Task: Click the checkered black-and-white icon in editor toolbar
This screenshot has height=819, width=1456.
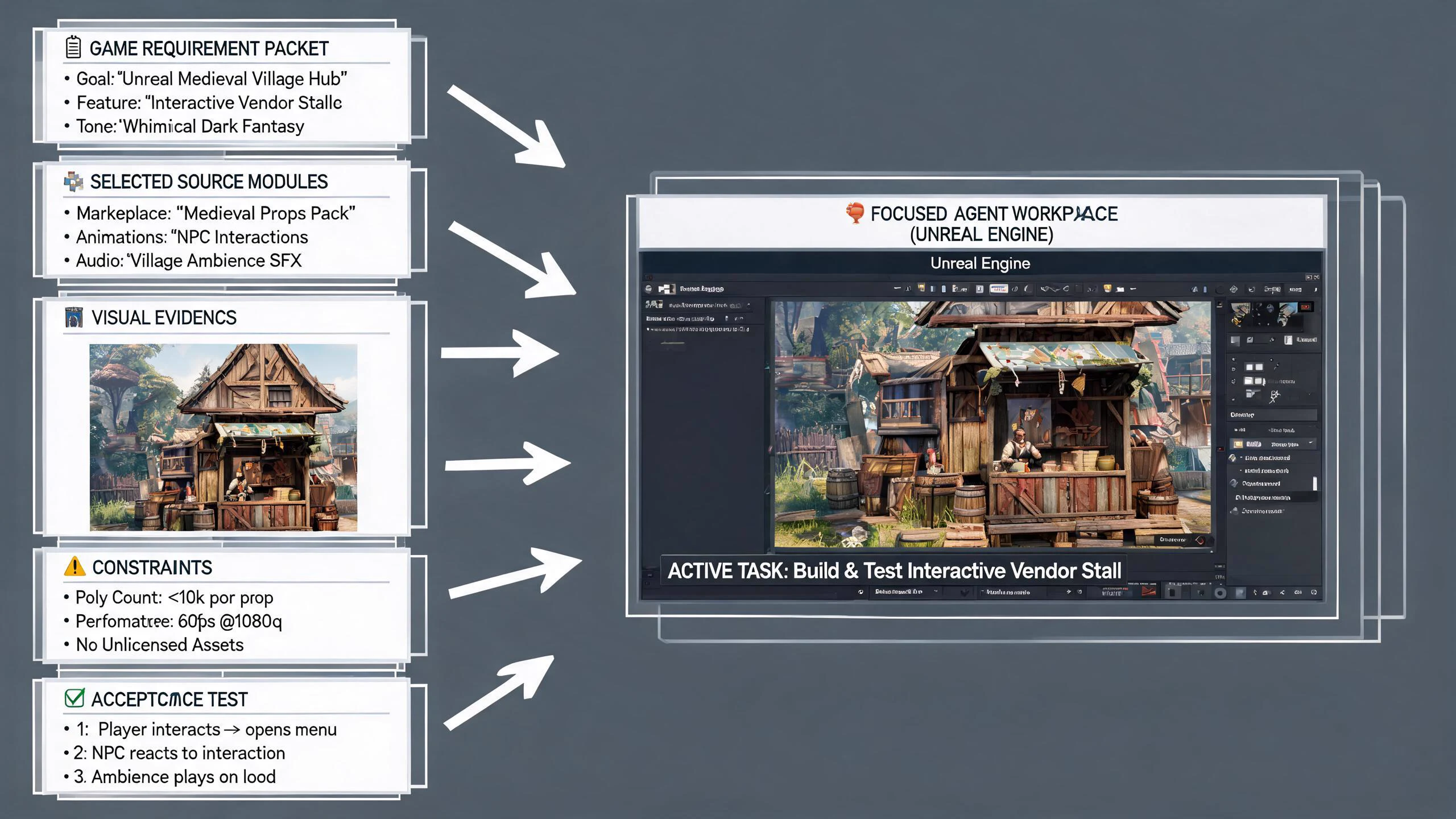Action: (667, 289)
